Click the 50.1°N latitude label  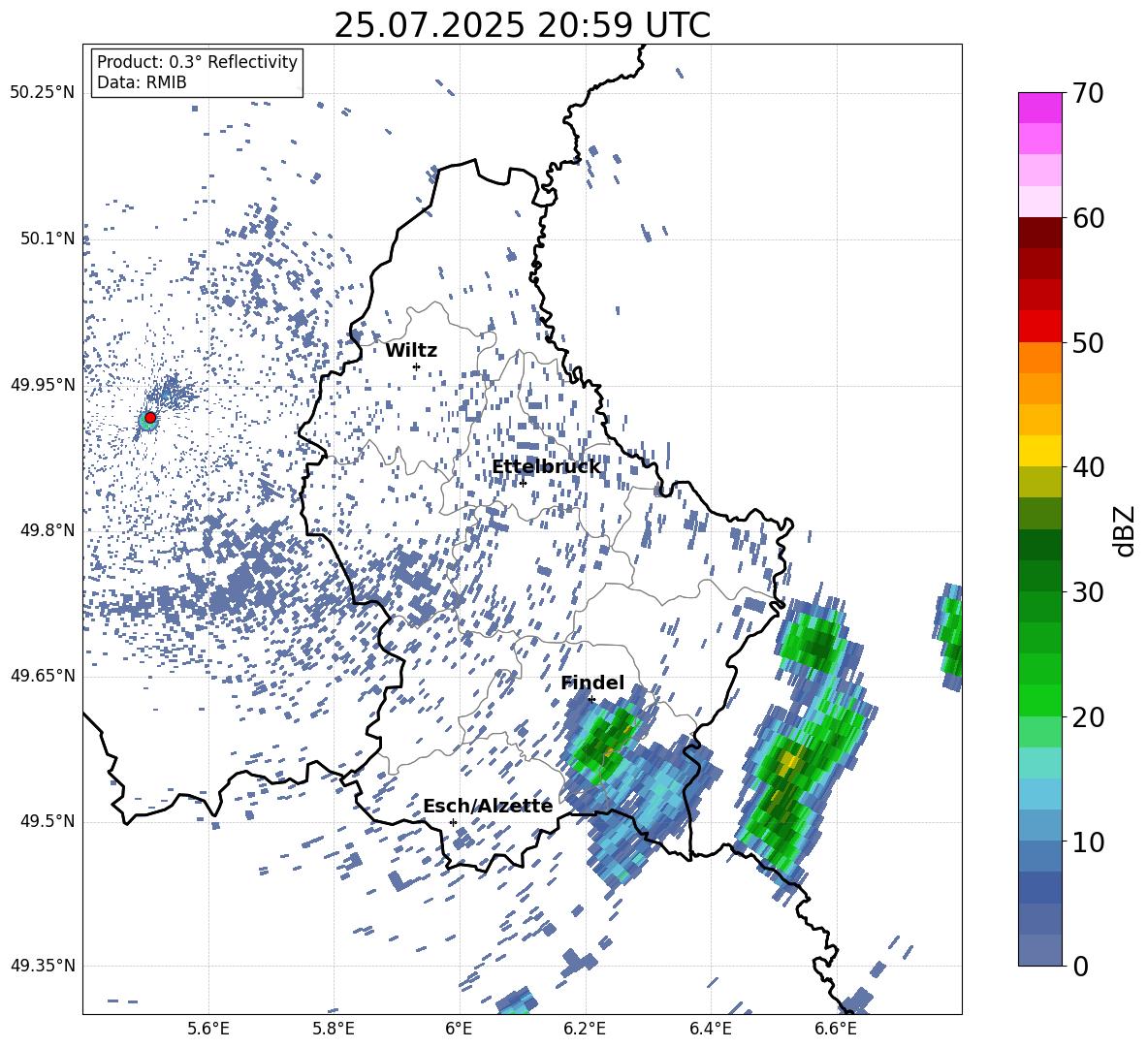[x=48, y=238]
